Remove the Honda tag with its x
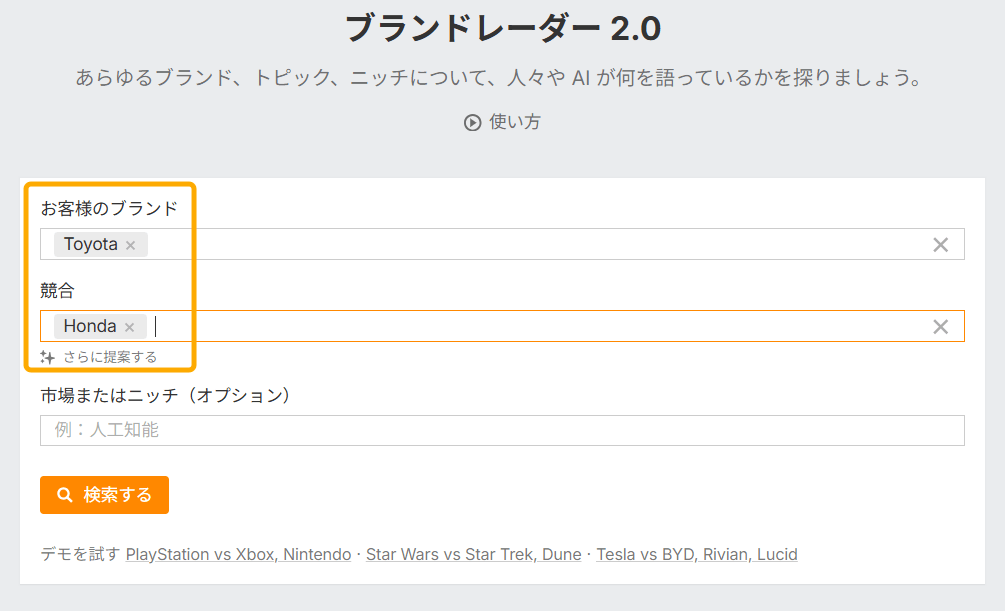1005x611 pixels. 129,327
